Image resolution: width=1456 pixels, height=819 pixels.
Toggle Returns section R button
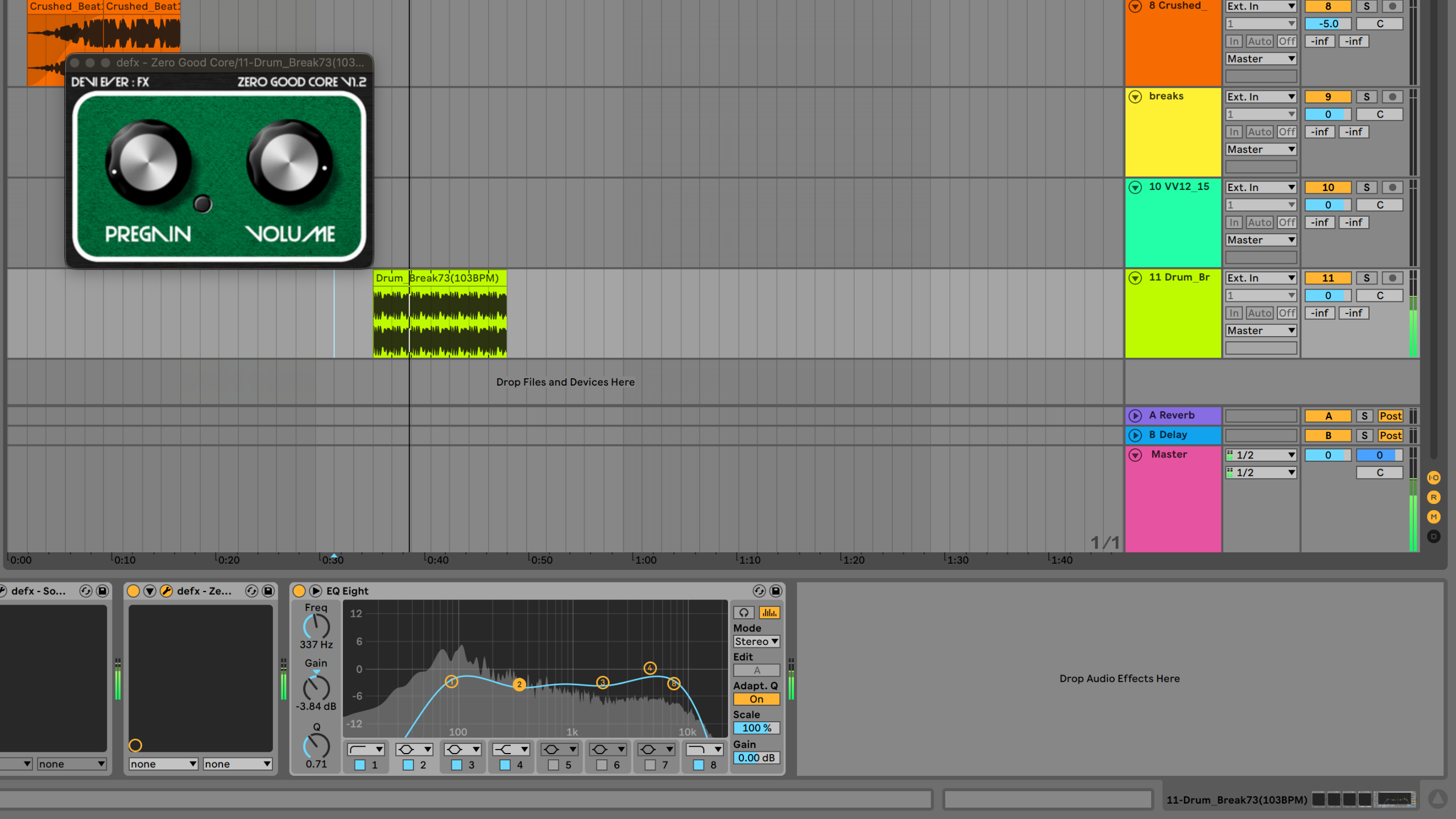(x=1434, y=497)
